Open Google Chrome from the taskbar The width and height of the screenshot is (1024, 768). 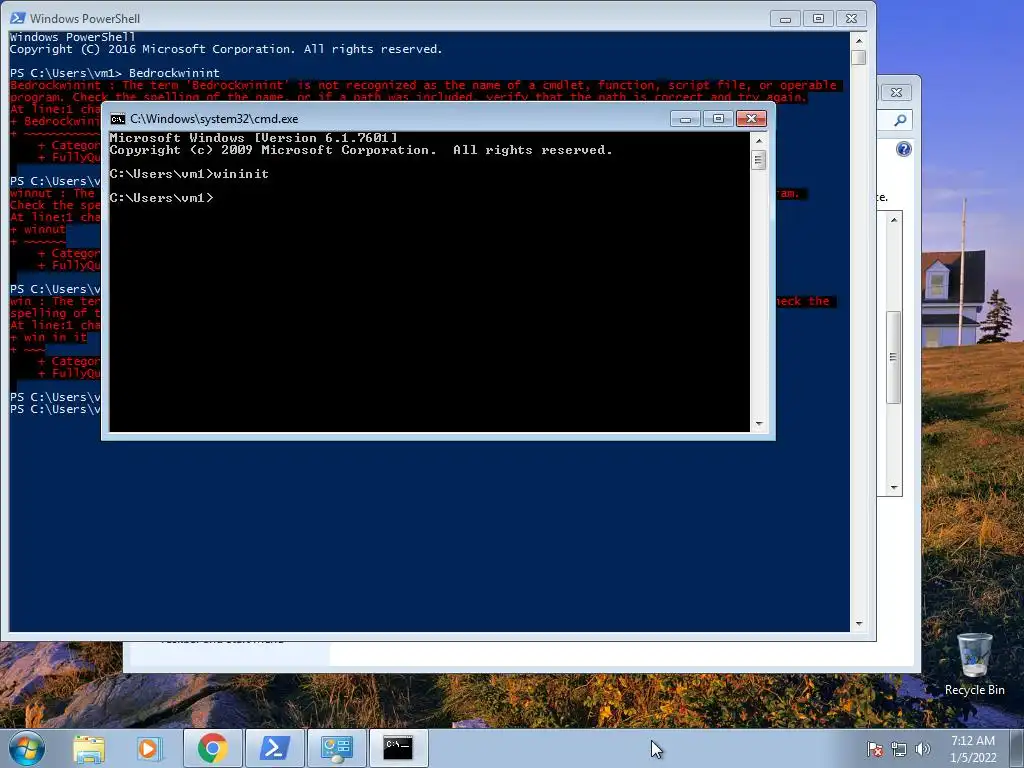pos(212,748)
